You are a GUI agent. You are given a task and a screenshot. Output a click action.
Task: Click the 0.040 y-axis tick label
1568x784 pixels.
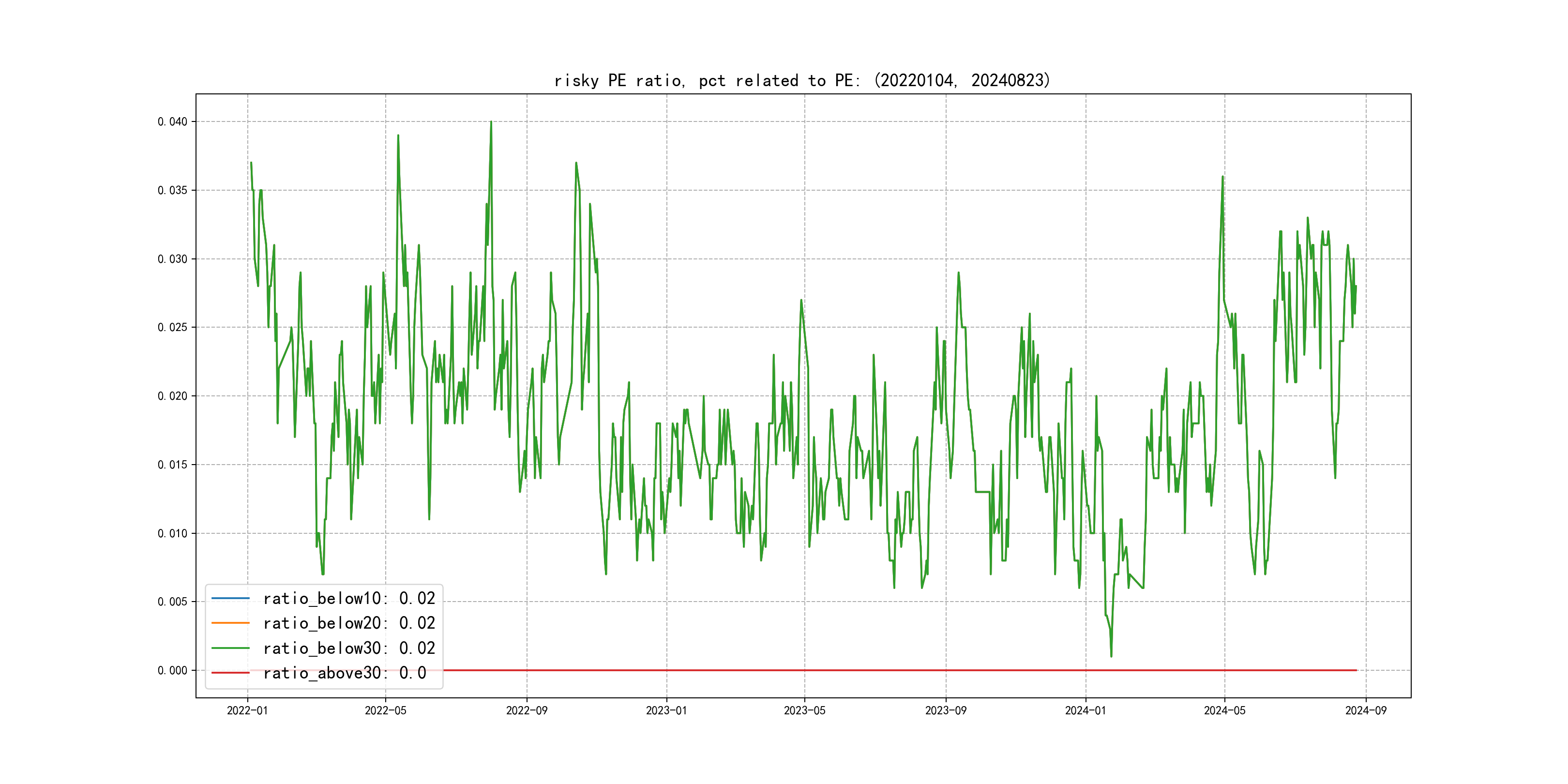tap(172, 122)
